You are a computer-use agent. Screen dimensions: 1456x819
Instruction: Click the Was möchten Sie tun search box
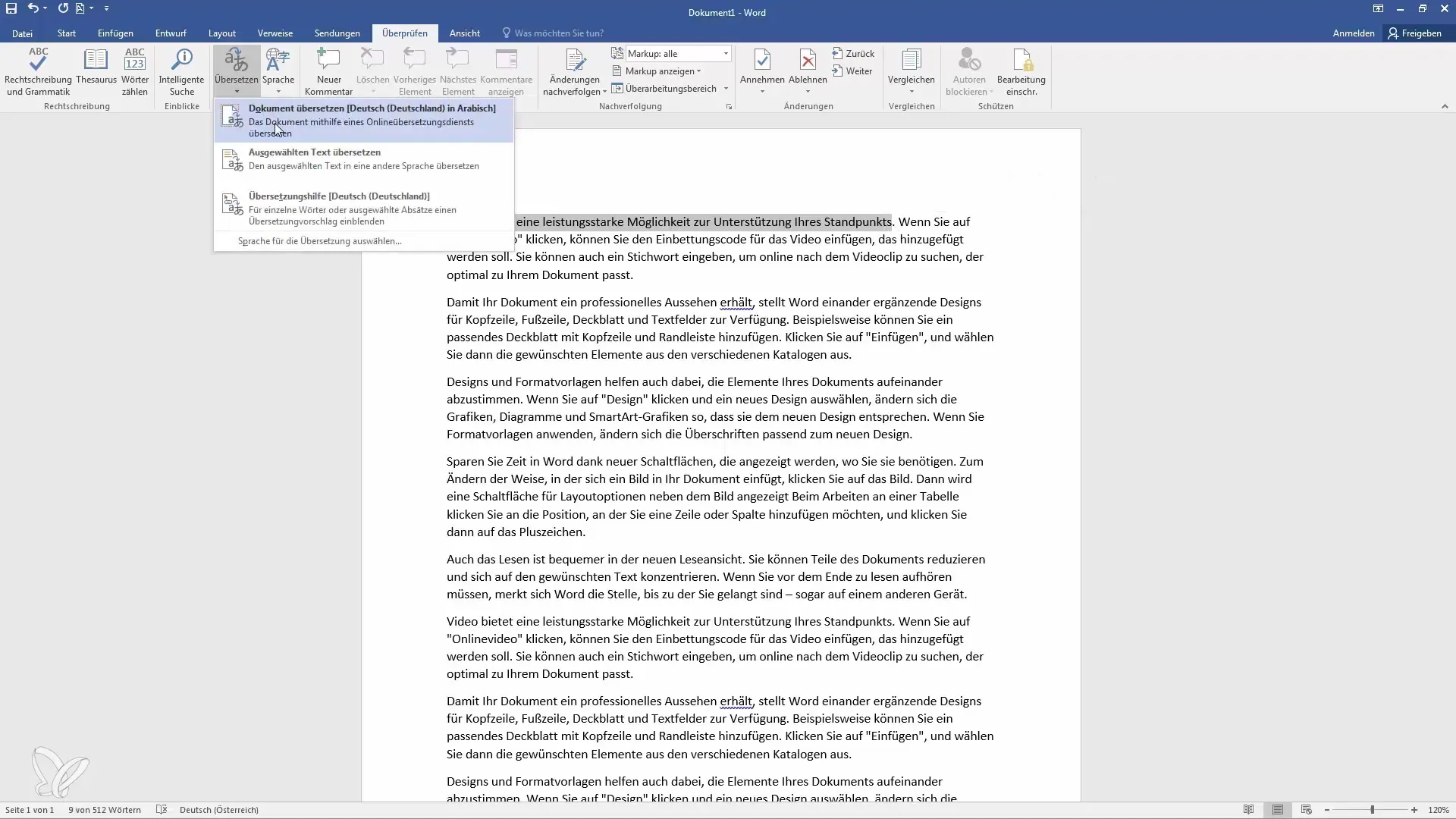click(x=553, y=33)
